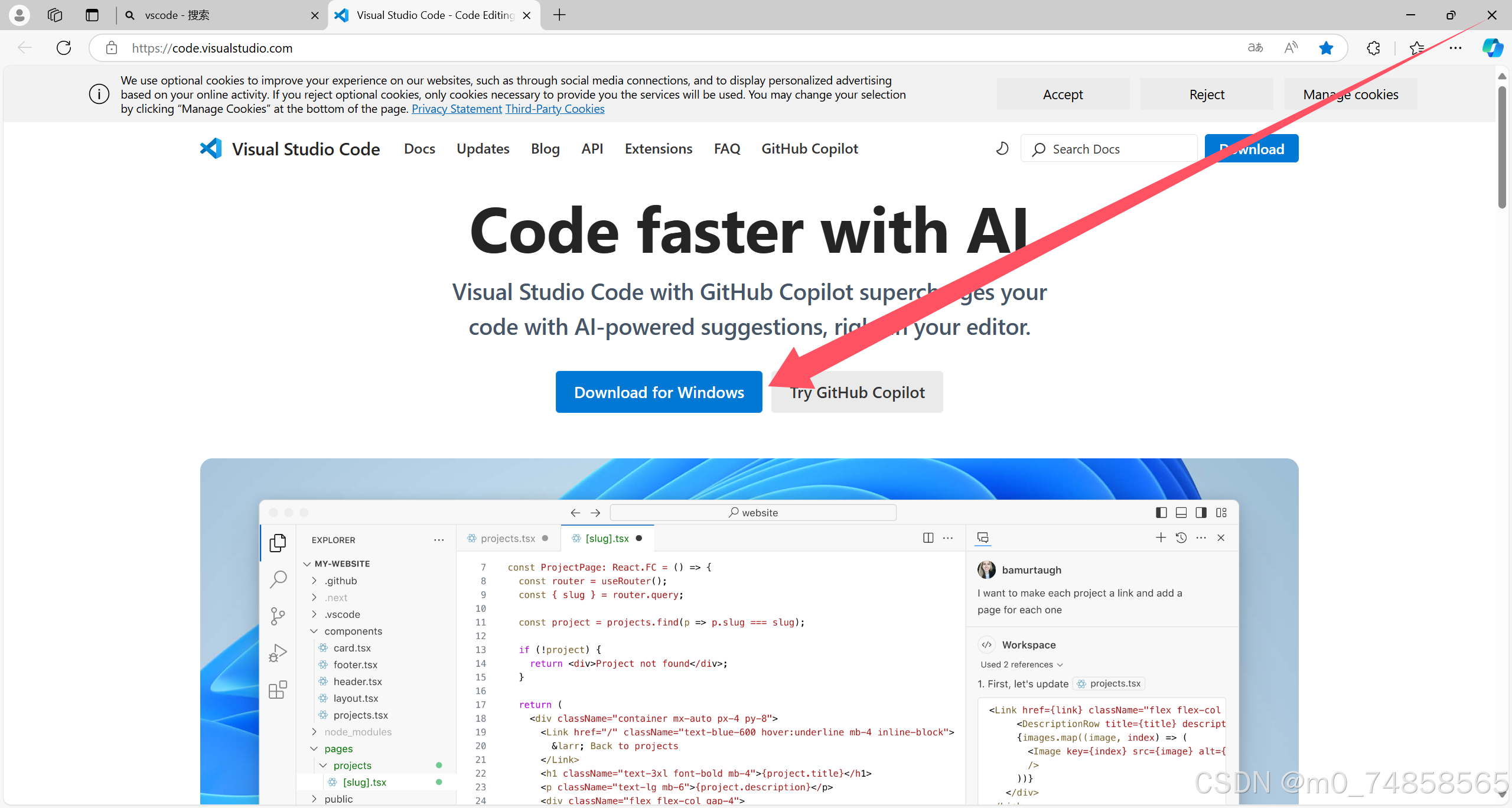Click the Download for Windows button
The height and width of the screenshot is (808, 1512).
pyautogui.click(x=658, y=392)
